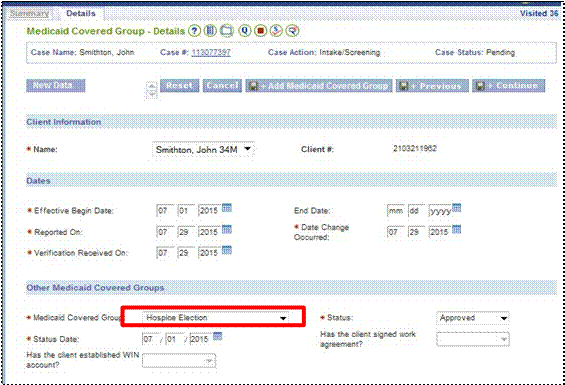The width and height of the screenshot is (565, 385).
Task: Click client number 2103211962
Action: (x=415, y=149)
